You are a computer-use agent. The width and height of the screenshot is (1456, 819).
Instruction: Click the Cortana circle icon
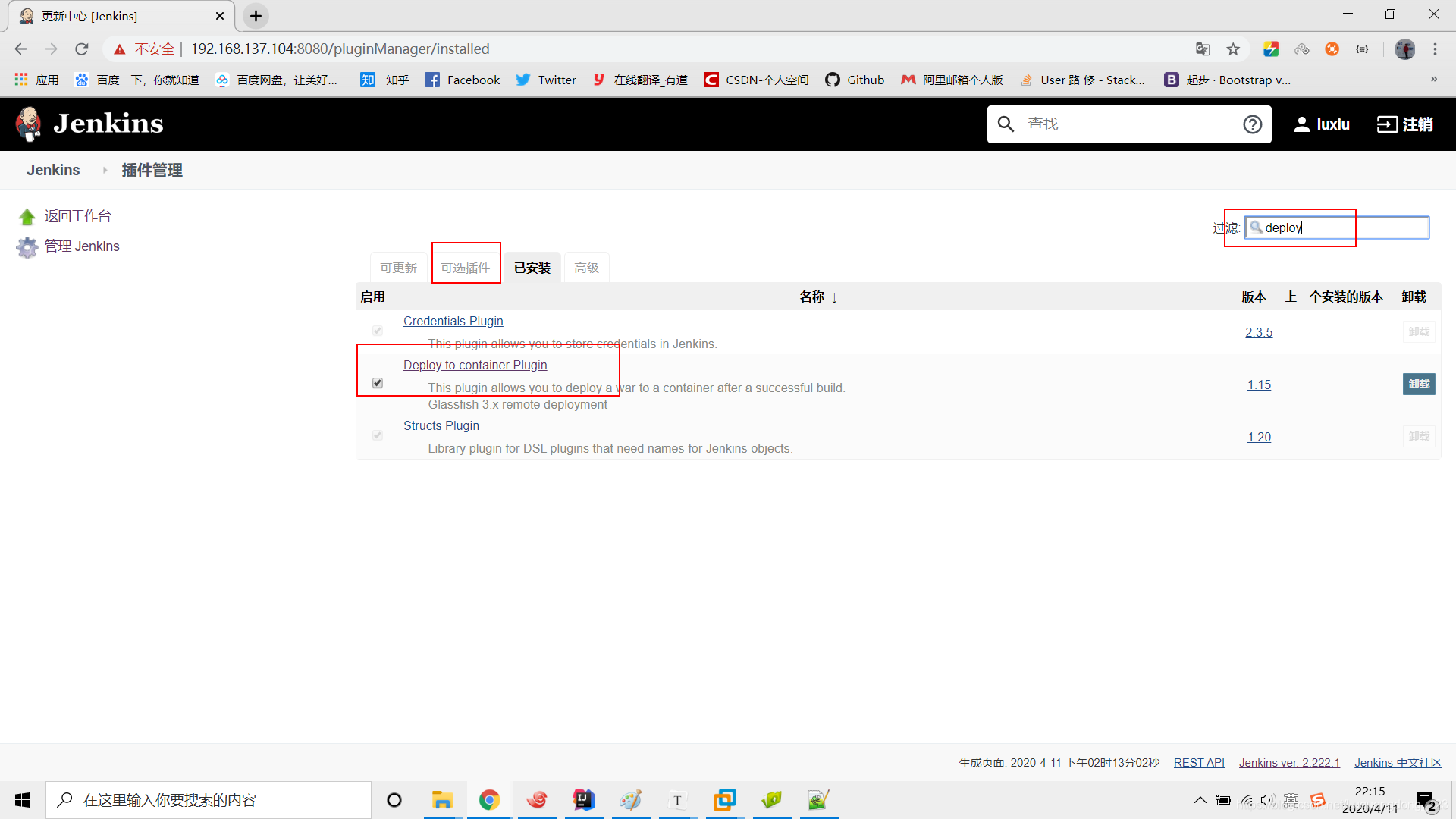[394, 800]
